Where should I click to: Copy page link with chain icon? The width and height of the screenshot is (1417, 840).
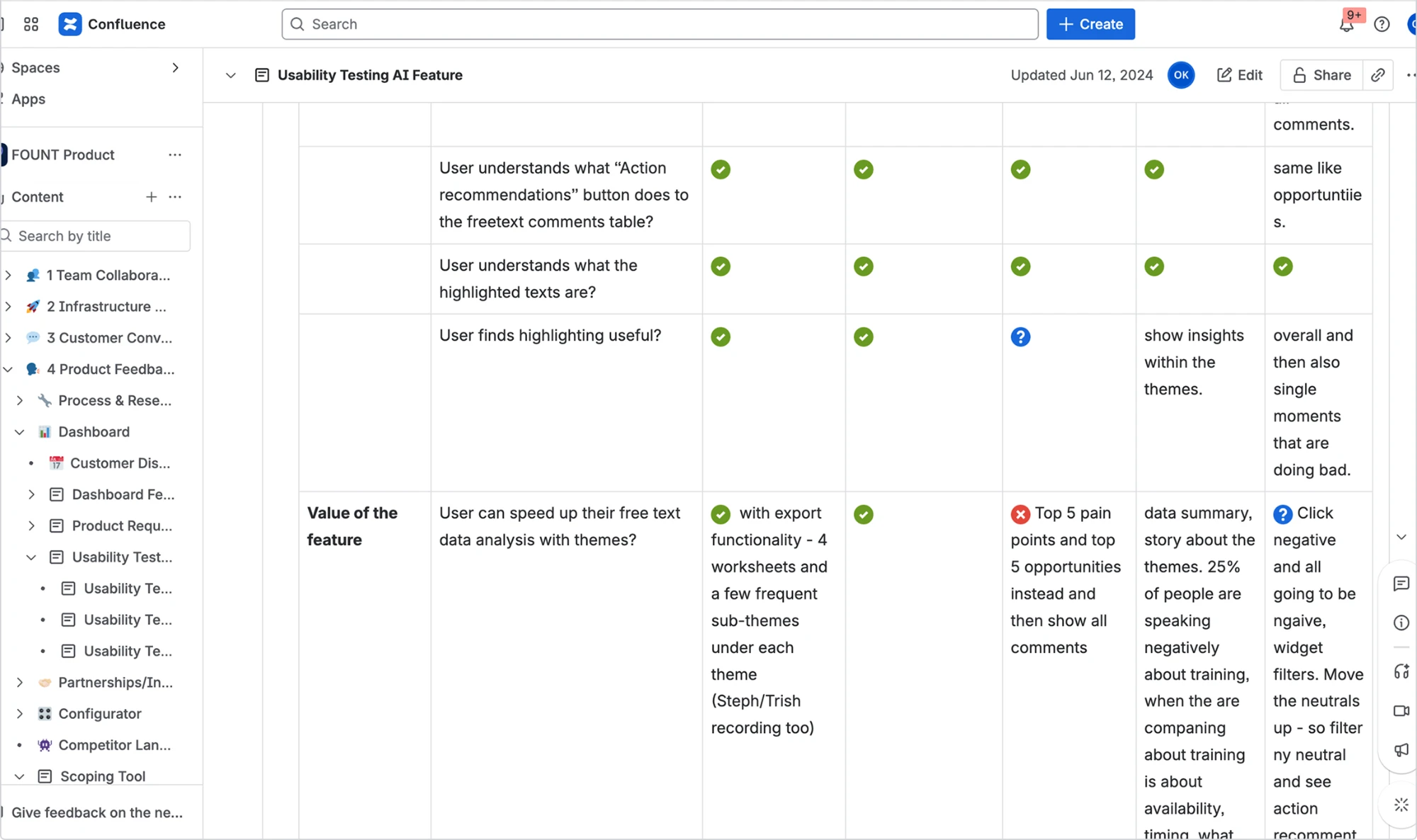1378,75
